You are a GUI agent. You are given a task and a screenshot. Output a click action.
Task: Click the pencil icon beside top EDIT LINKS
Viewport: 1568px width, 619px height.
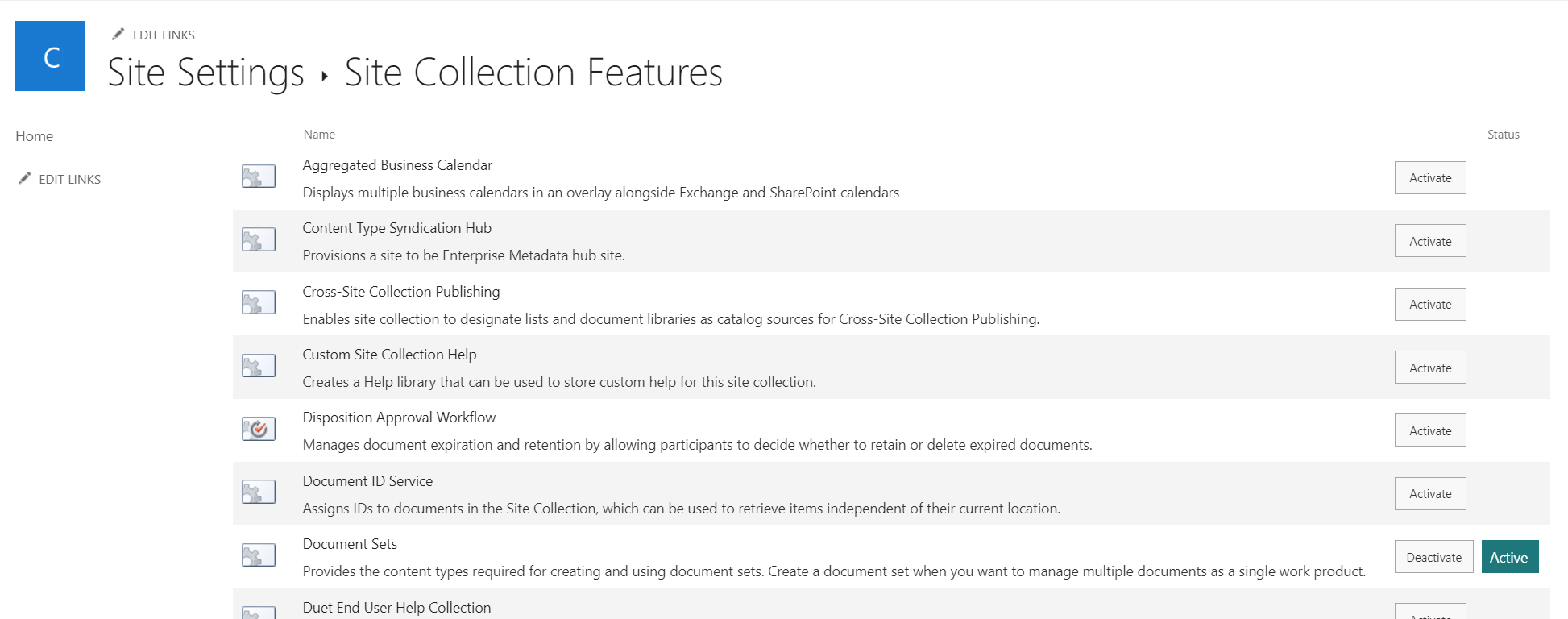118,34
